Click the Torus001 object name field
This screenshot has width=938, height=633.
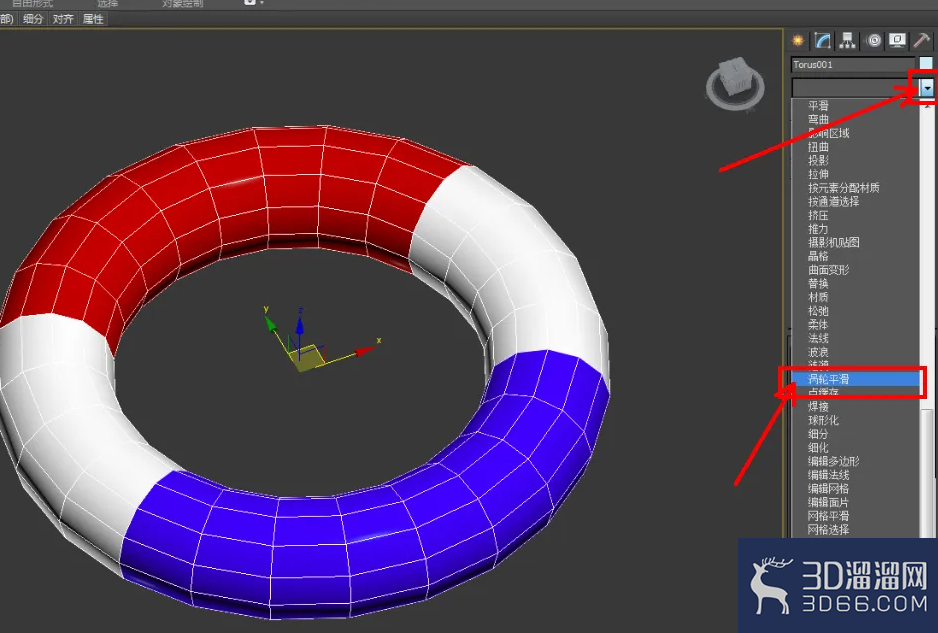[852, 64]
